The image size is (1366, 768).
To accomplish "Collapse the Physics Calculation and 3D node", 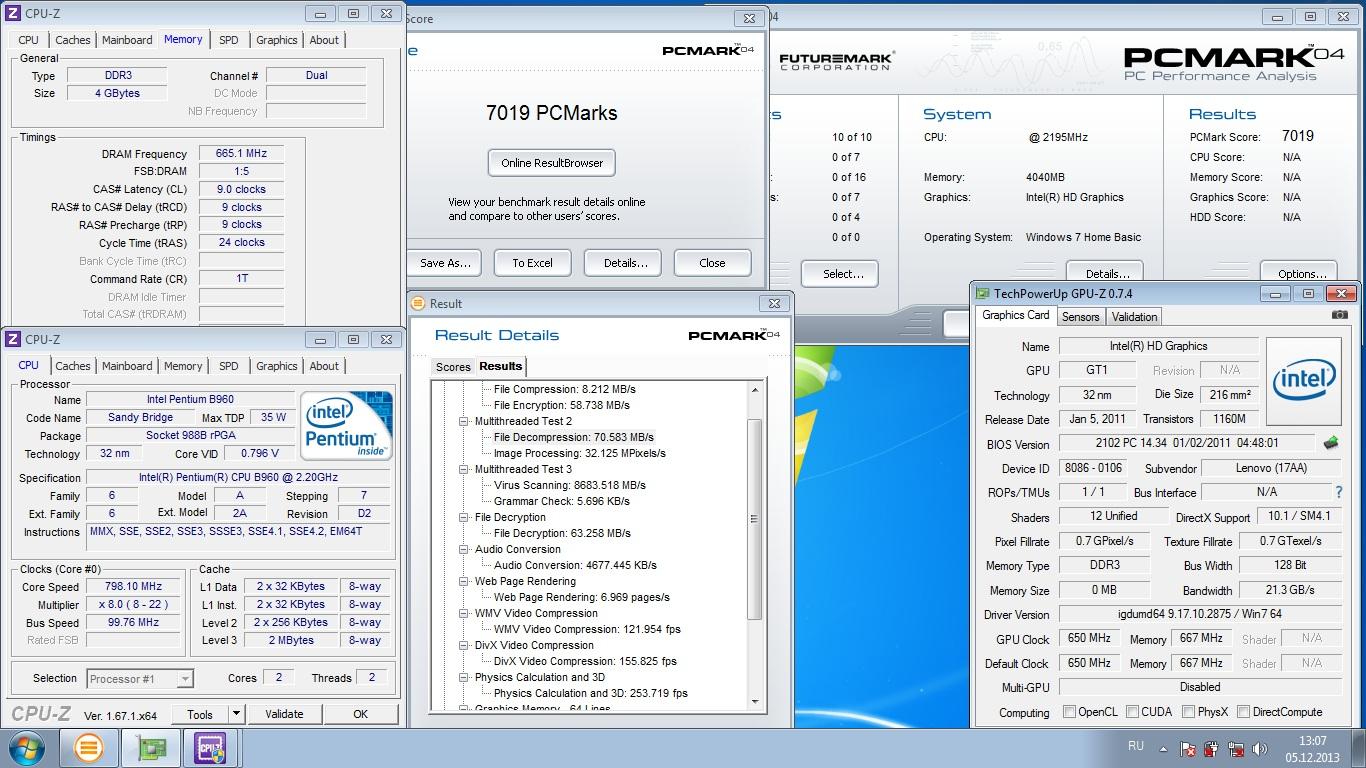I will click(464, 677).
